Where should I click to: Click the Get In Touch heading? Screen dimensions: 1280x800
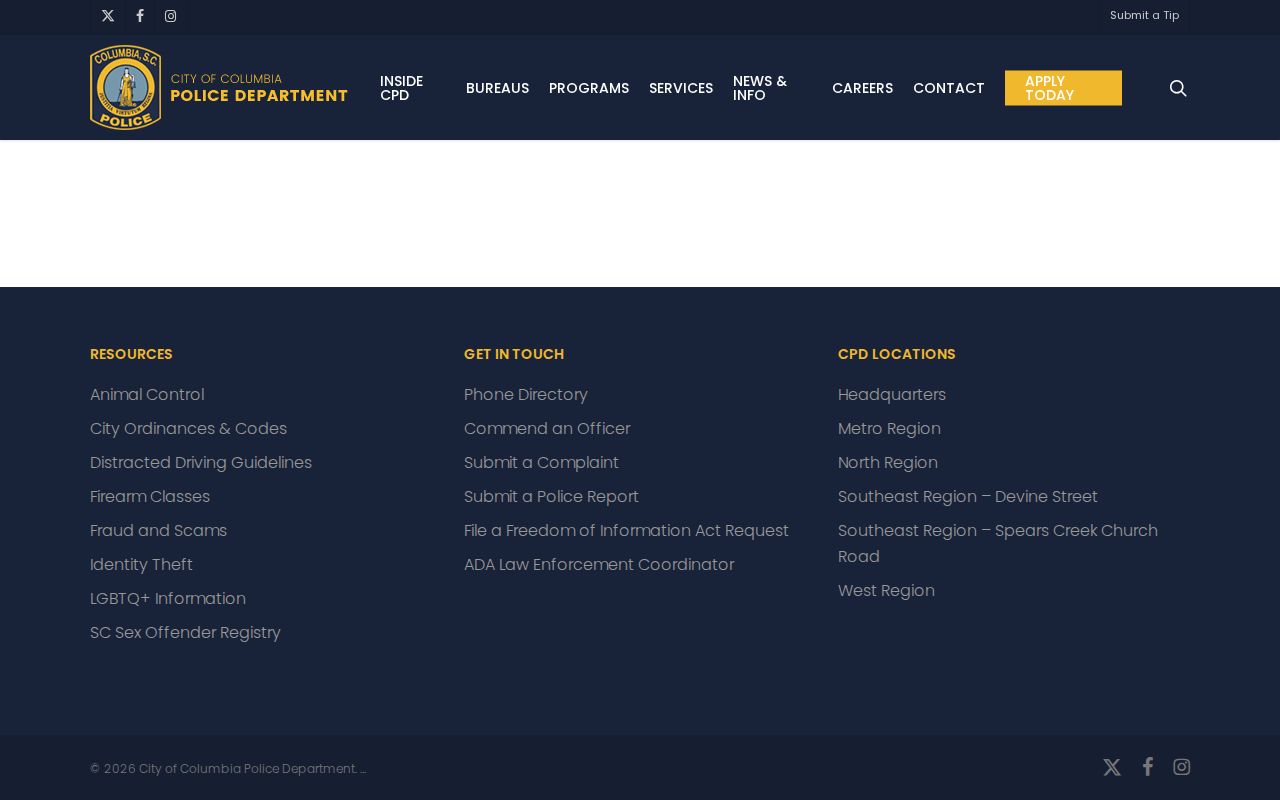click(x=514, y=354)
